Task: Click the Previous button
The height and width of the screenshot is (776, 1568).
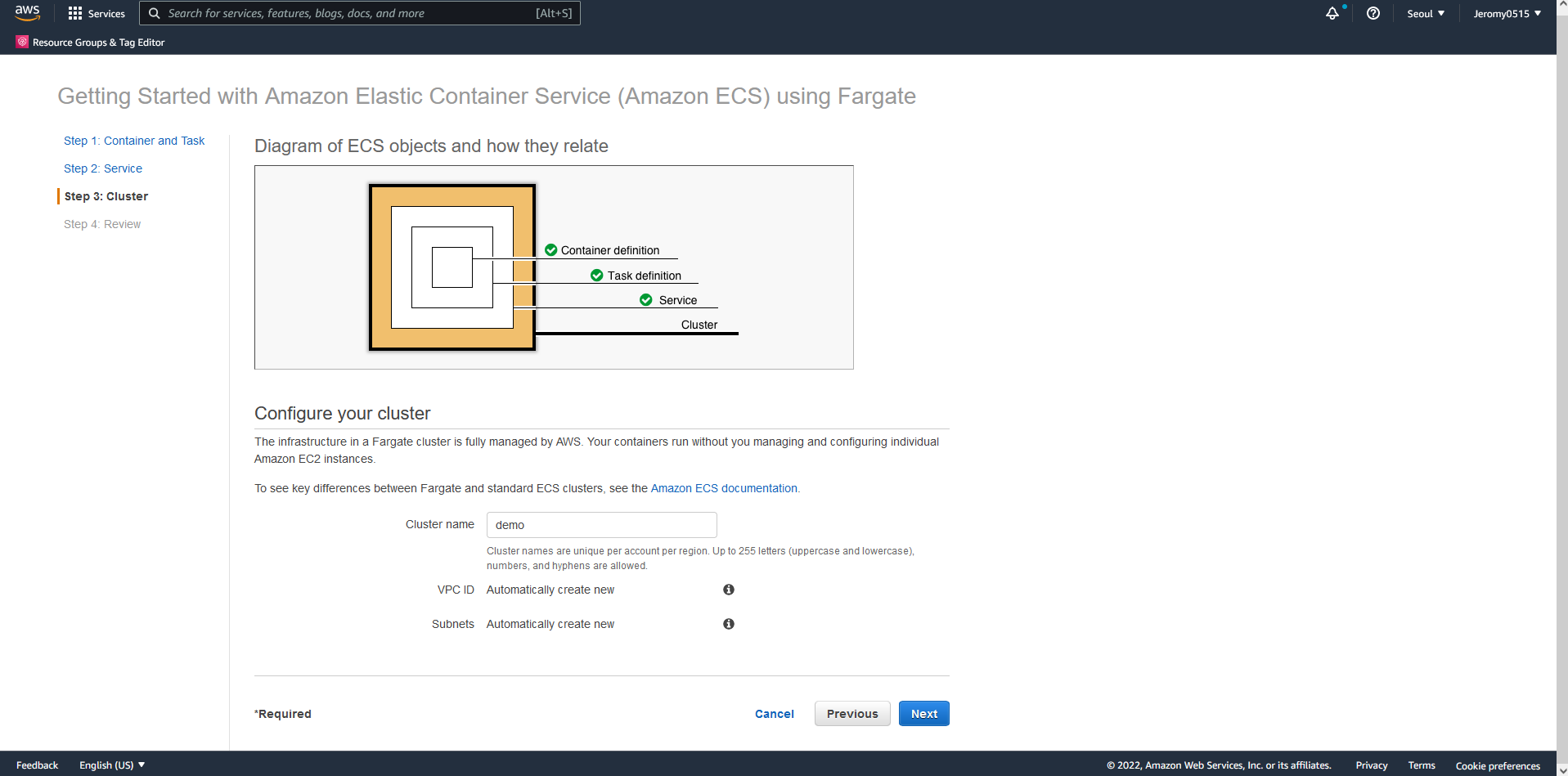Action: [852, 714]
